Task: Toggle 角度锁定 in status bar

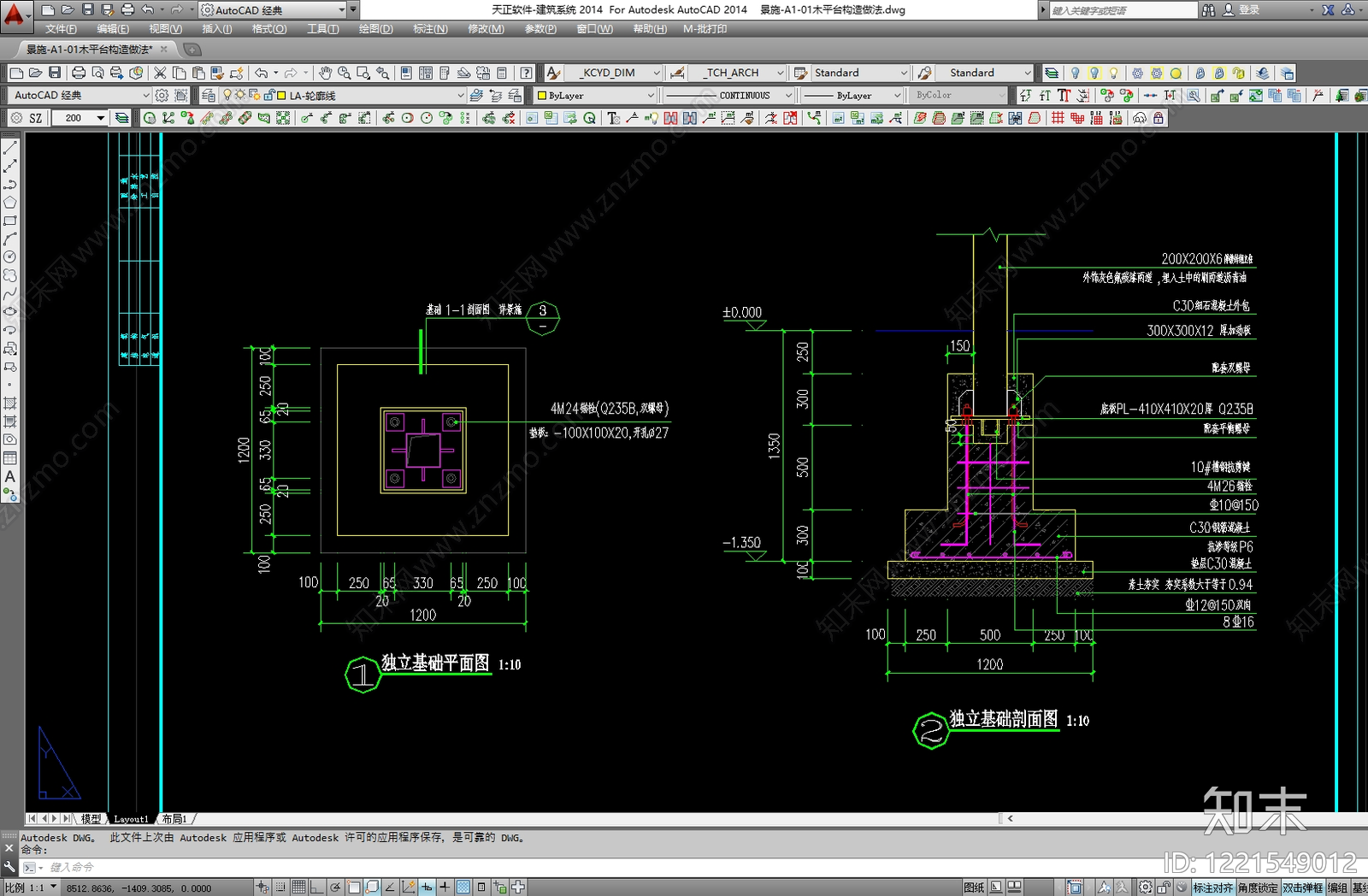Action: (1258, 887)
